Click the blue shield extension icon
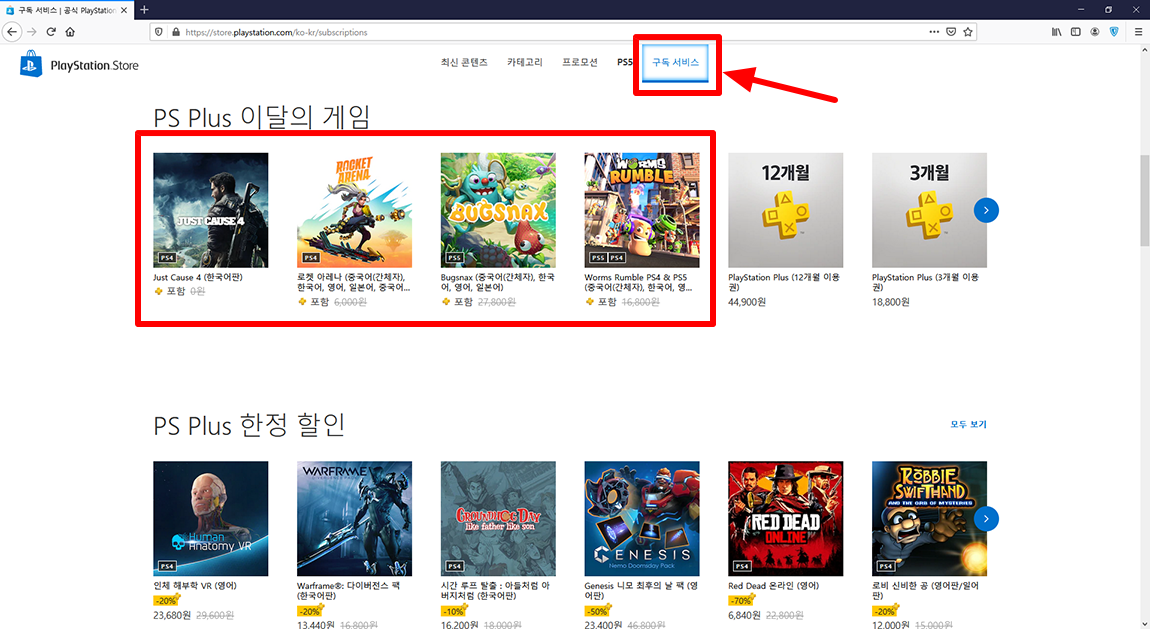The image size is (1150, 629). [1114, 32]
